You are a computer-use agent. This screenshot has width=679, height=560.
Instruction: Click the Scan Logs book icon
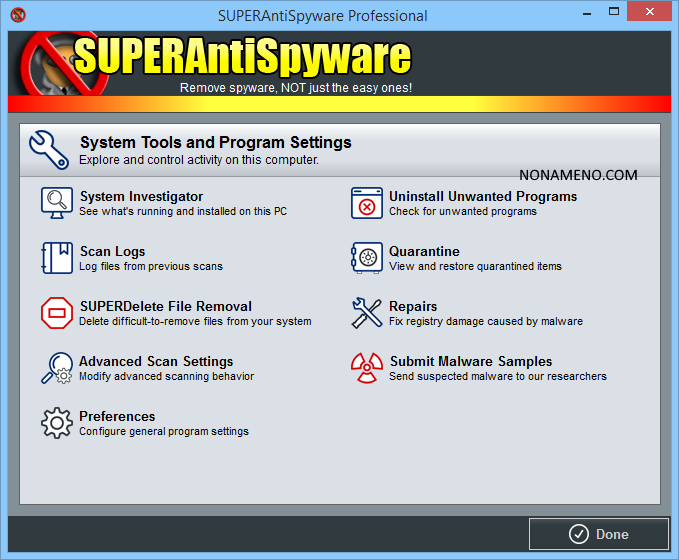pyautogui.click(x=57, y=258)
